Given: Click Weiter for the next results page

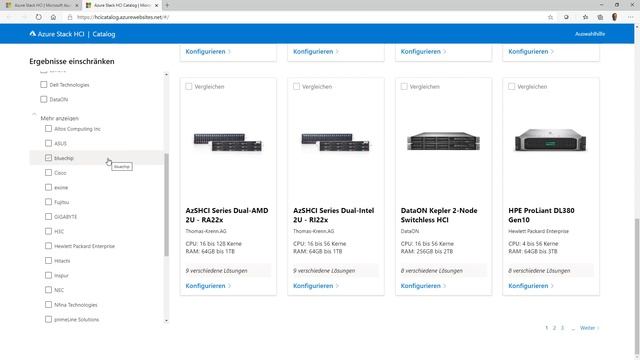Looking at the screenshot, I should tap(589, 328).
